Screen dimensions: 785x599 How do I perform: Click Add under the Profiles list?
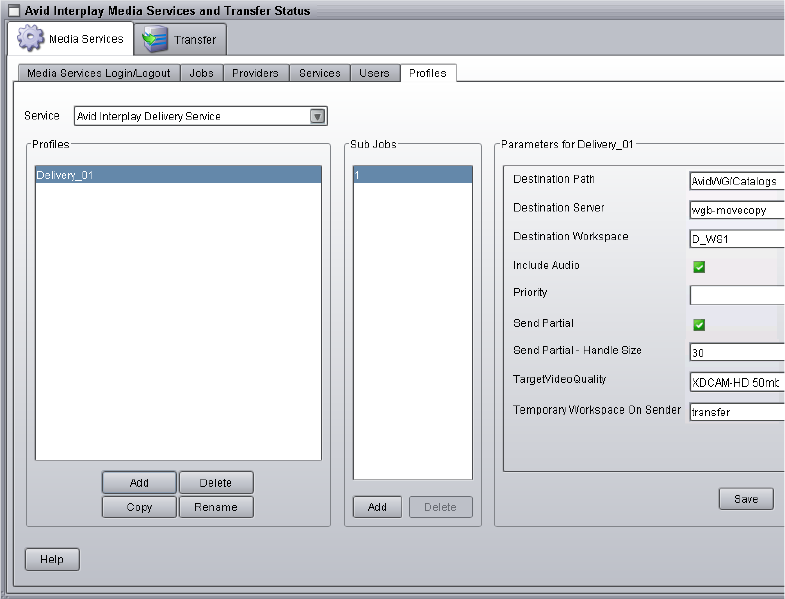coord(139,483)
